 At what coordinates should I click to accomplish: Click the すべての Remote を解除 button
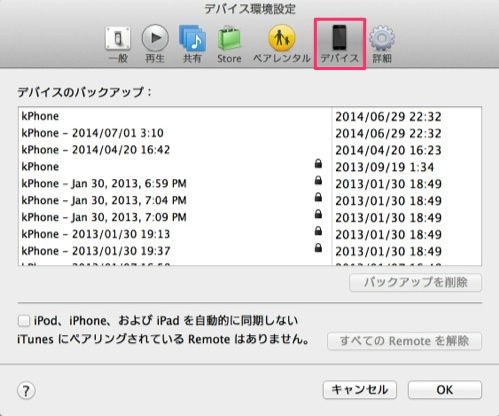(x=404, y=341)
